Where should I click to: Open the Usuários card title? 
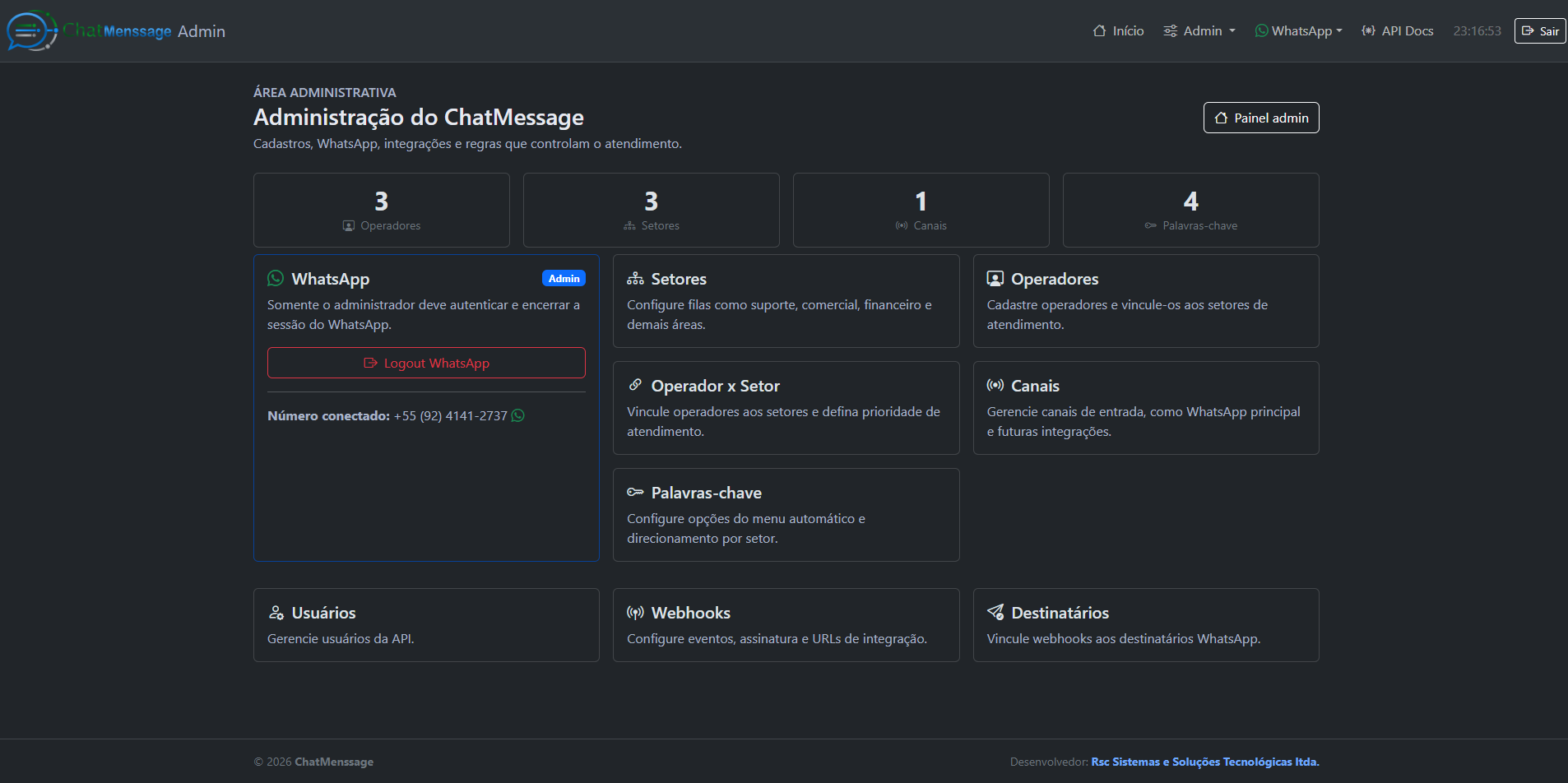(323, 613)
